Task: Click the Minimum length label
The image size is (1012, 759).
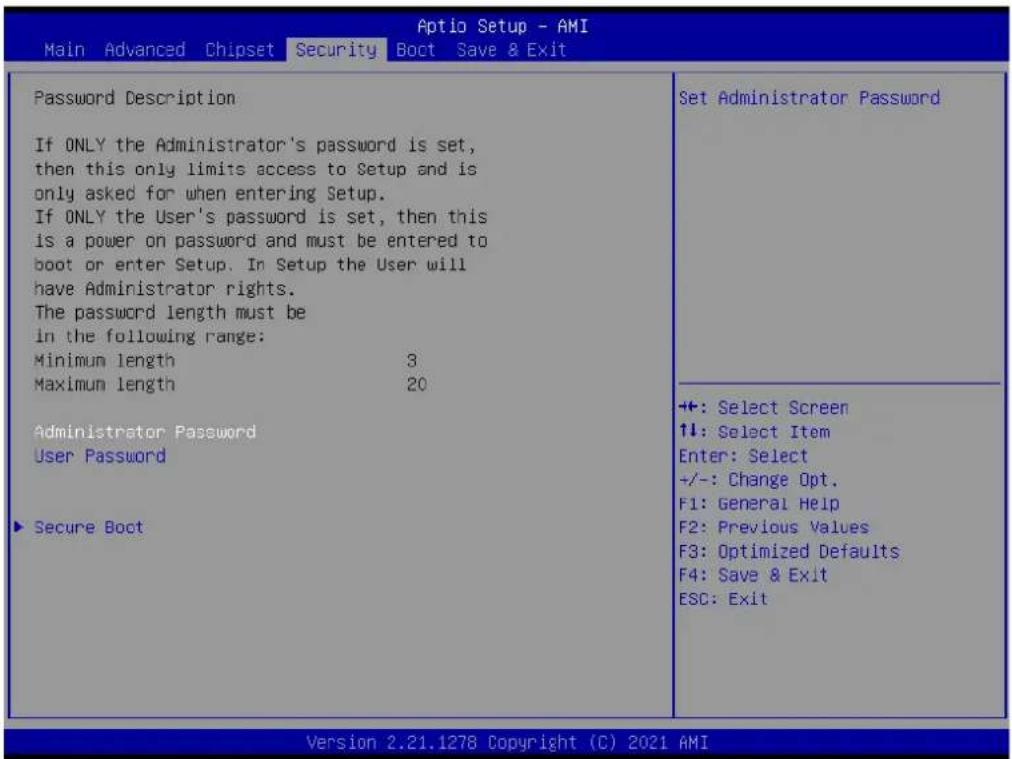Action: pyautogui.click(x=104, y=360)
